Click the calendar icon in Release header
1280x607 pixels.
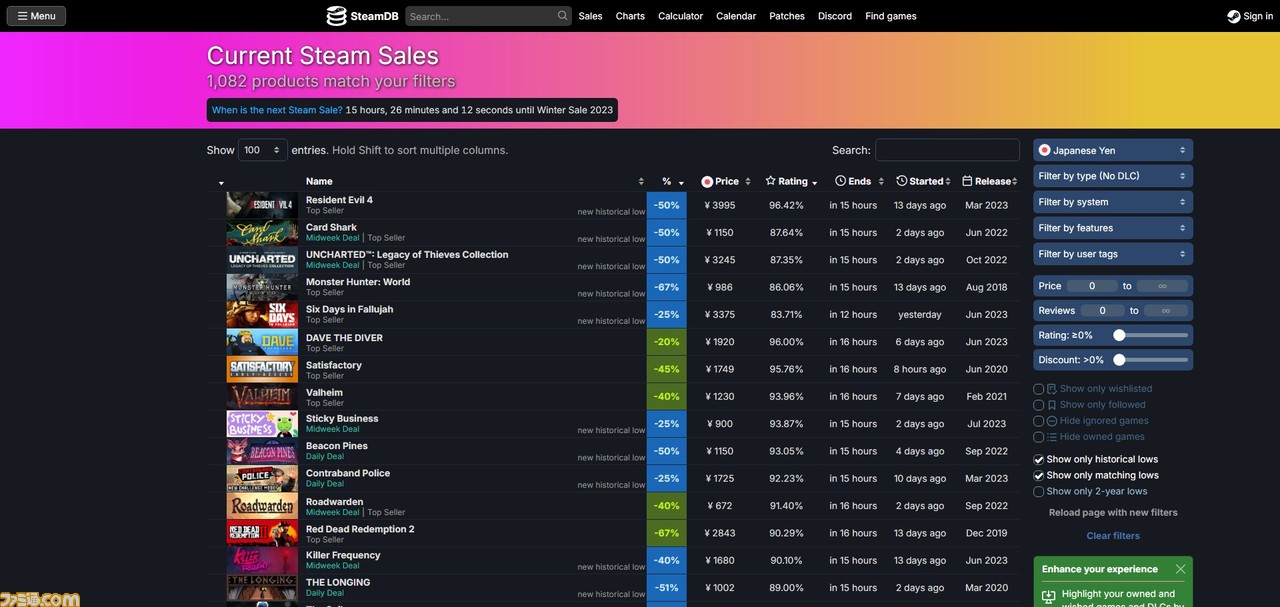(967, 181)
